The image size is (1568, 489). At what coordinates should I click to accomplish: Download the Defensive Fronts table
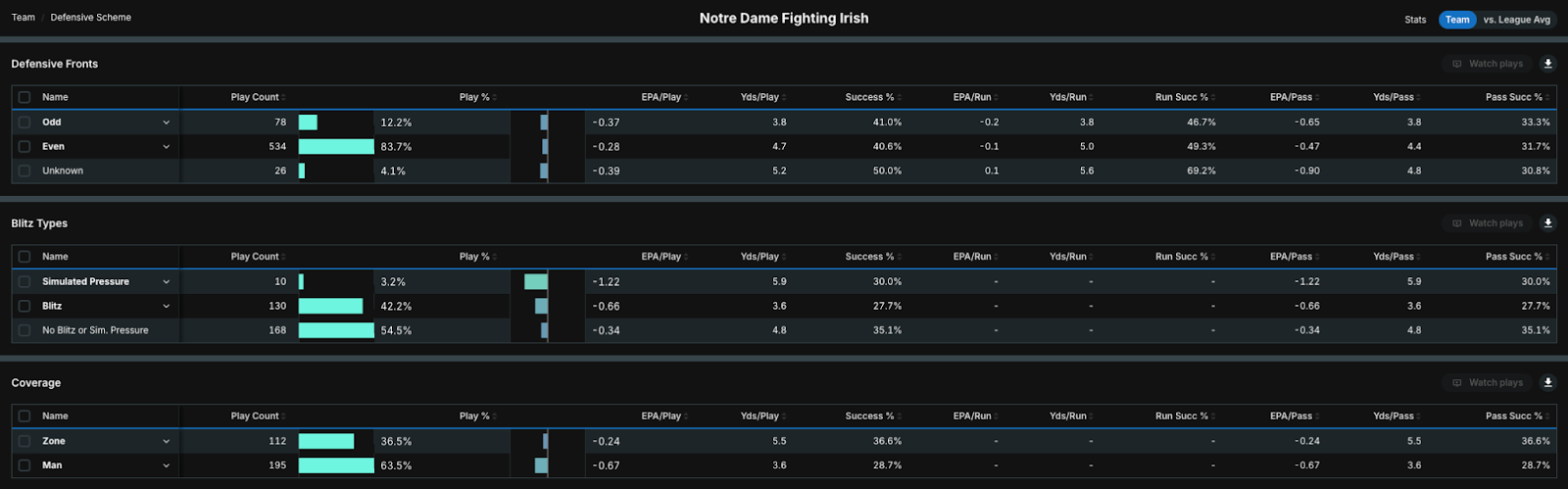1548,64
